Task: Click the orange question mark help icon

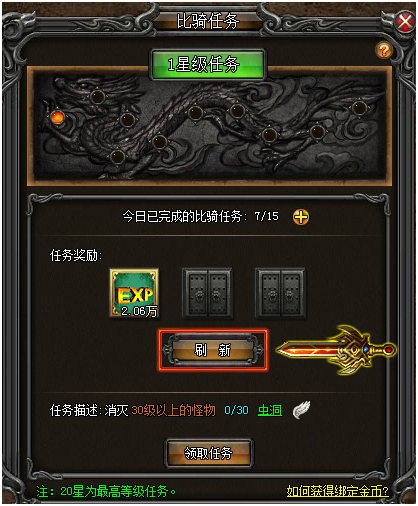Action: [384, 51]
